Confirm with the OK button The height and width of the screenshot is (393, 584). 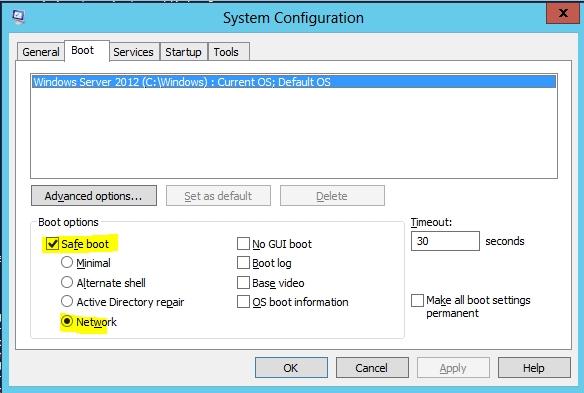[291, 368]
